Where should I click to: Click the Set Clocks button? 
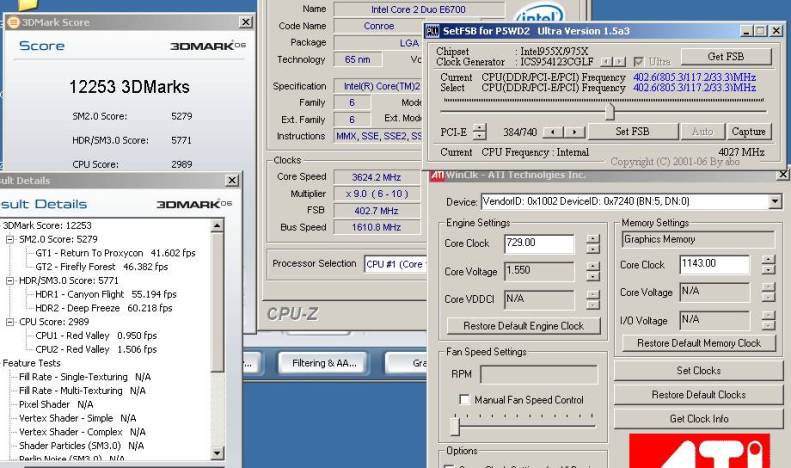pos(699,371)
